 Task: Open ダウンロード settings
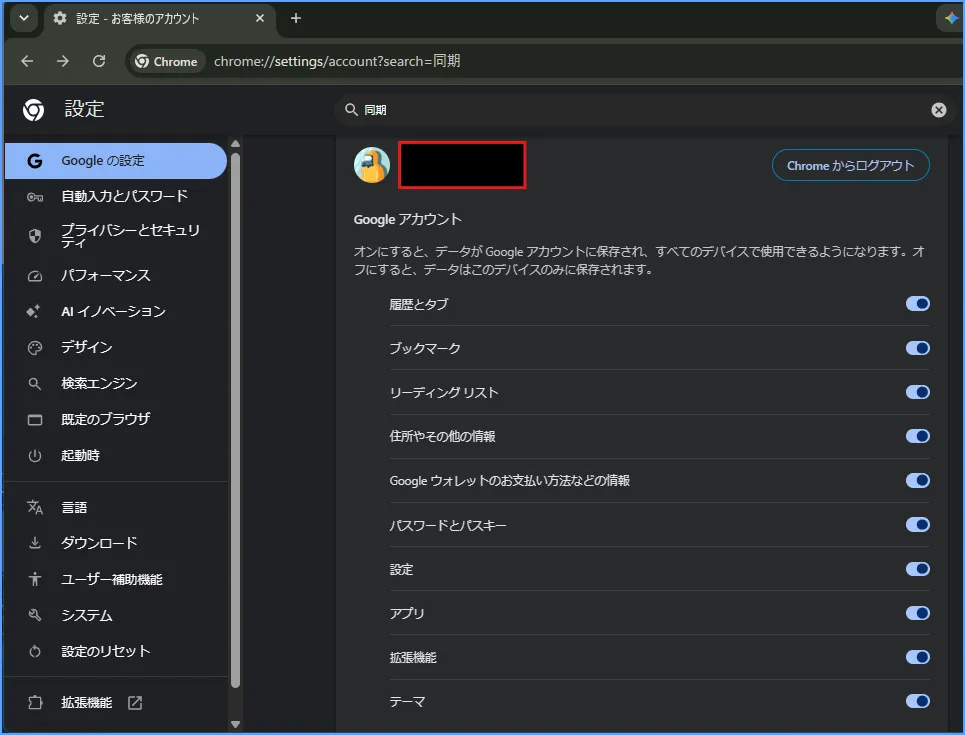click(x=116, y=543)
